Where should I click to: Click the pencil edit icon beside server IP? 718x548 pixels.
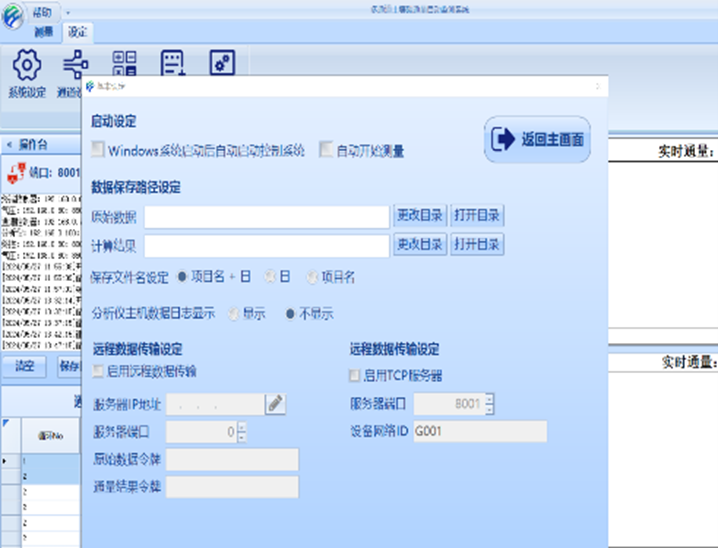pyautogui.click(x=276, y=404)
